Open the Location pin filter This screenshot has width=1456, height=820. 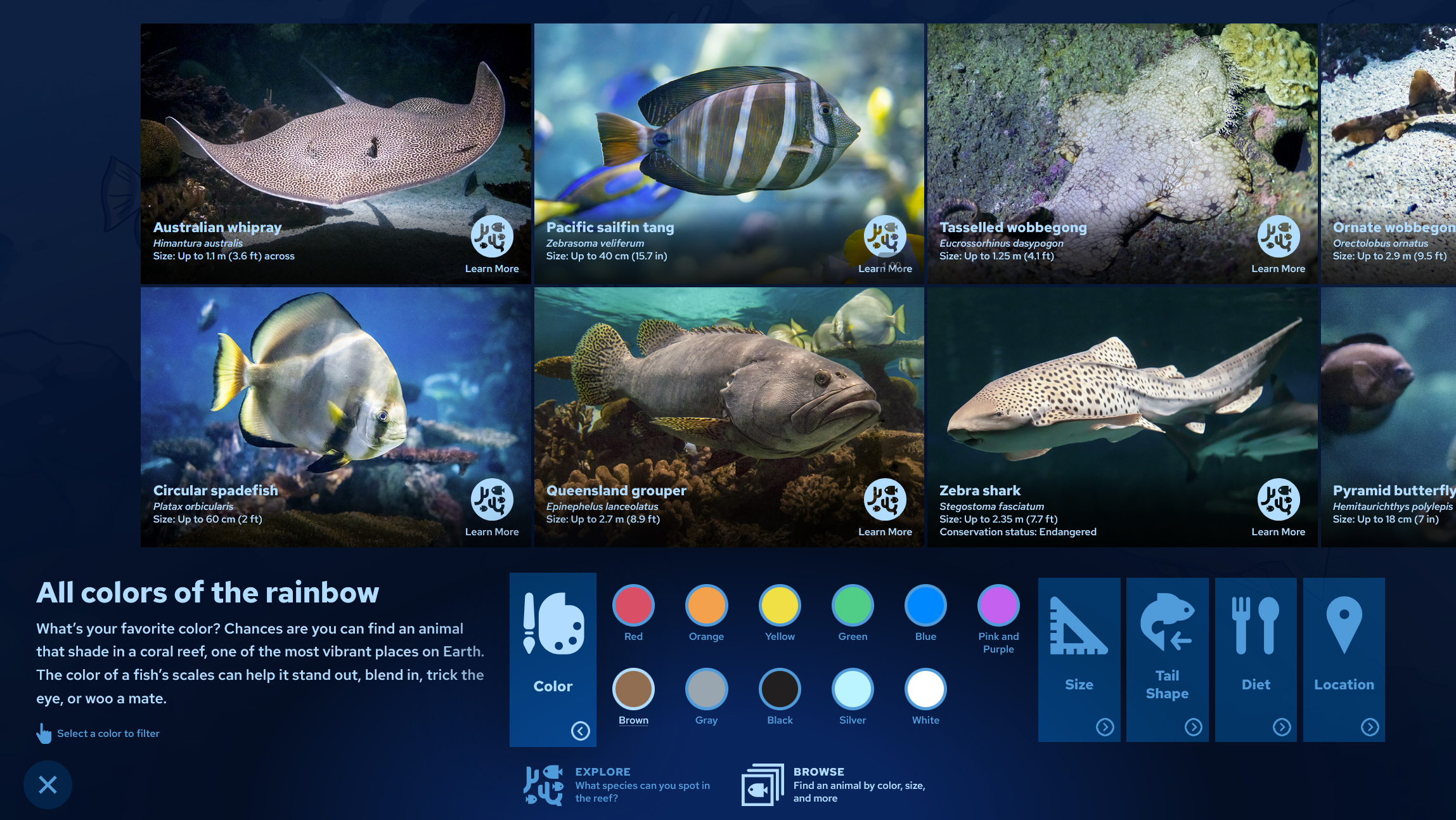pyautogui.click(x=1343, y=624)
